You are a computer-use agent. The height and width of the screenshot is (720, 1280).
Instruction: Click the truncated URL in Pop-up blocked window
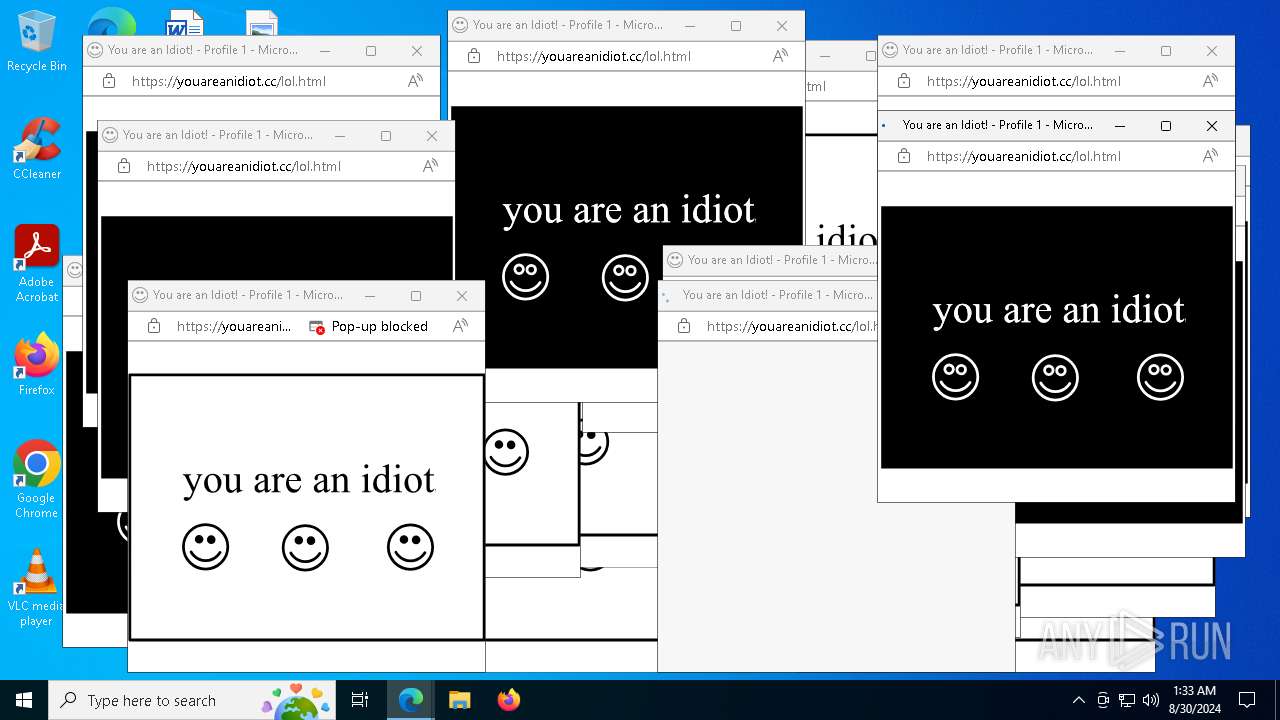[x=234, y=326]
